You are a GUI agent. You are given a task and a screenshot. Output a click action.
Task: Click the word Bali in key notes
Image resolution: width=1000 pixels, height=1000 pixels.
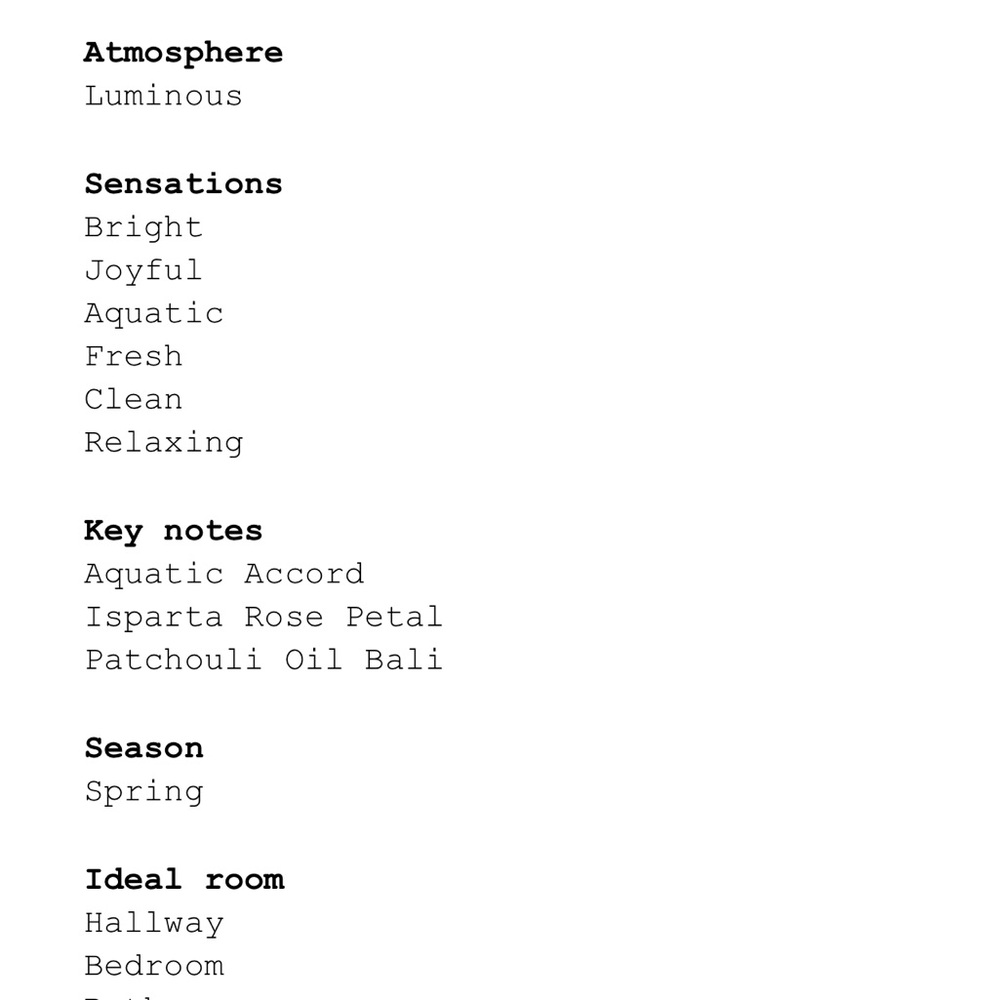[x=404, y=660]
